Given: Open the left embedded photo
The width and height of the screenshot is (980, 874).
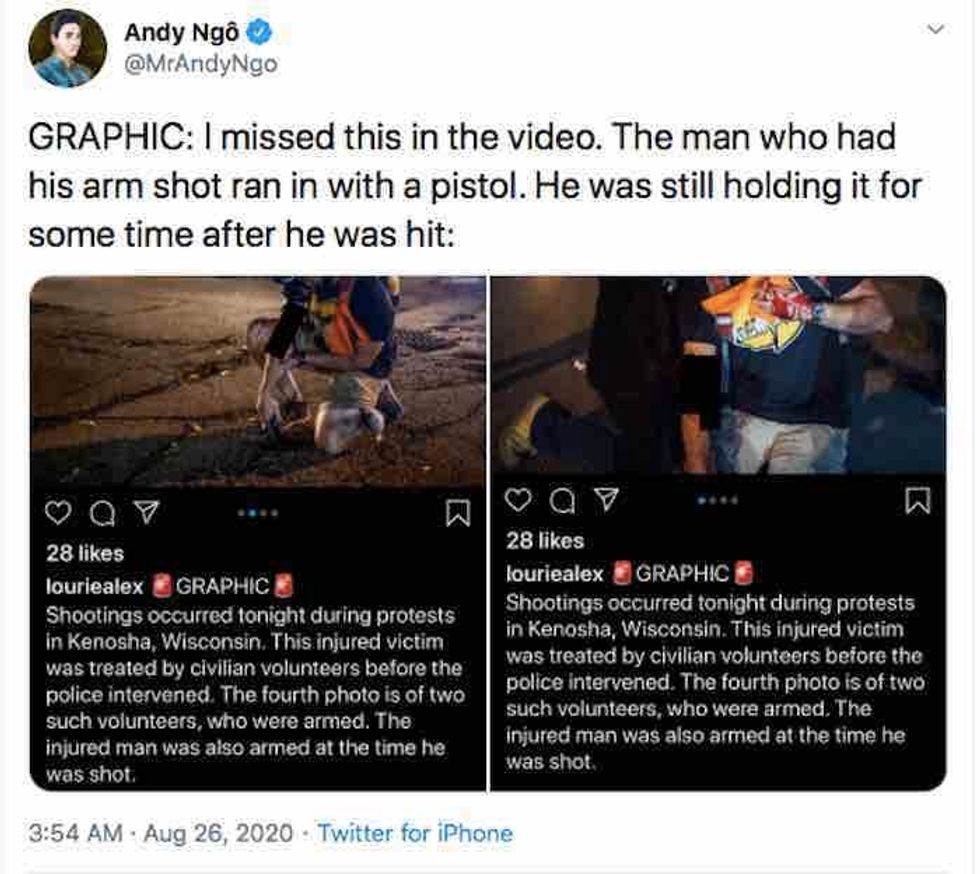Looking at the screenshot, I should 258,380.
